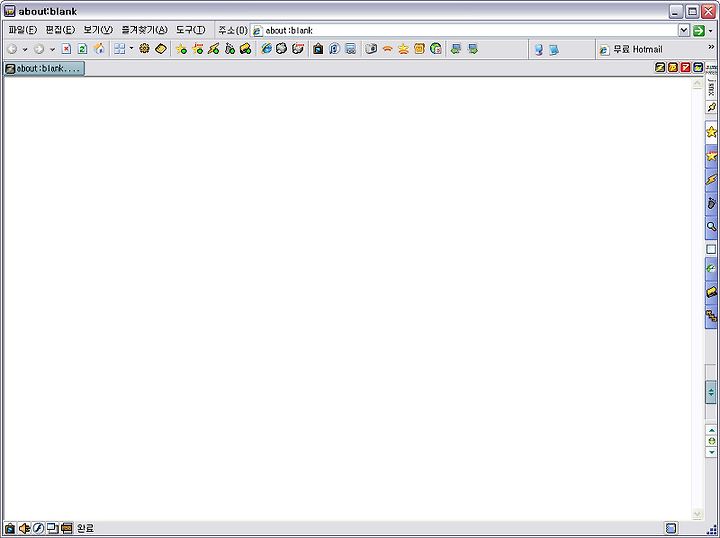720x538 pixels.
Task: Select the about:blank tab
Action: point(44,68)
